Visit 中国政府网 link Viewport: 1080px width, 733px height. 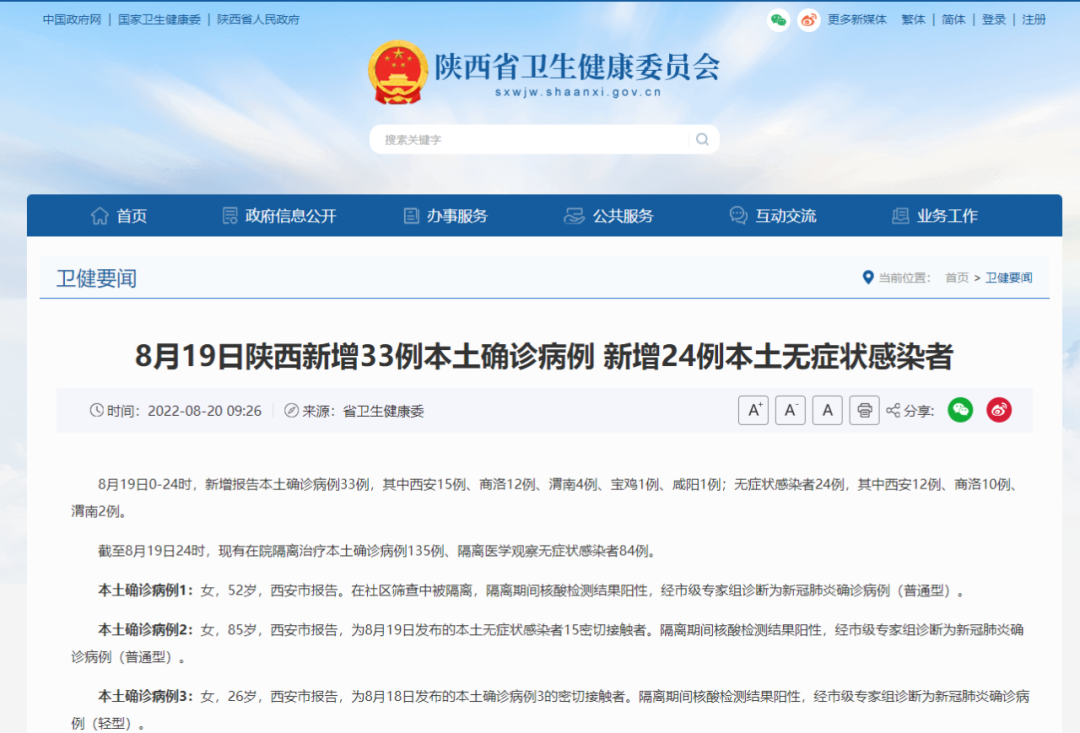[x=72, y=19]
